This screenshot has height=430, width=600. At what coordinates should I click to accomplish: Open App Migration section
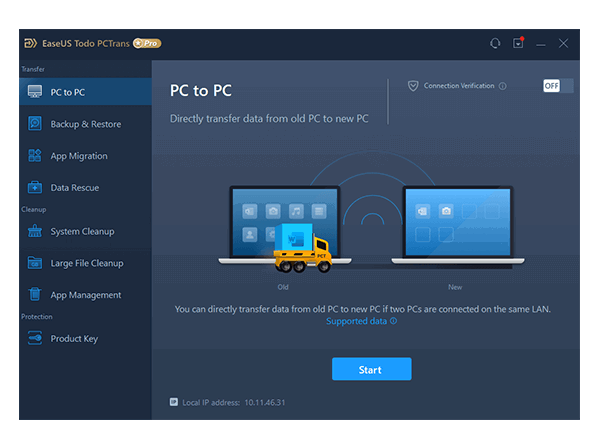click(85, 155)
